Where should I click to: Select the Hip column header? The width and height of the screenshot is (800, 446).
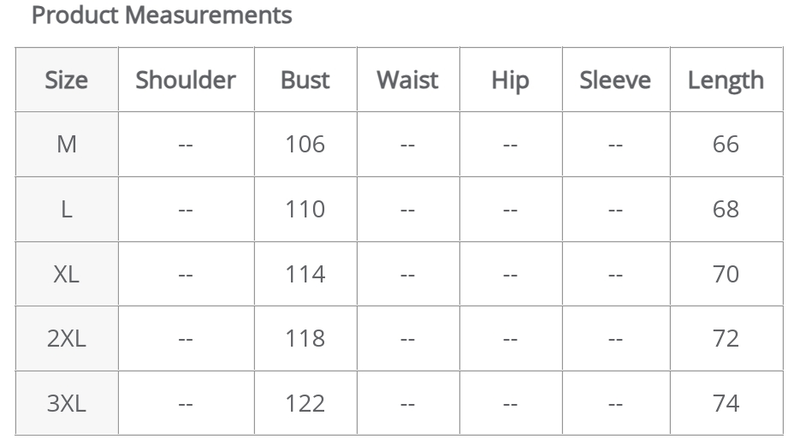click(x=510, y=80)
